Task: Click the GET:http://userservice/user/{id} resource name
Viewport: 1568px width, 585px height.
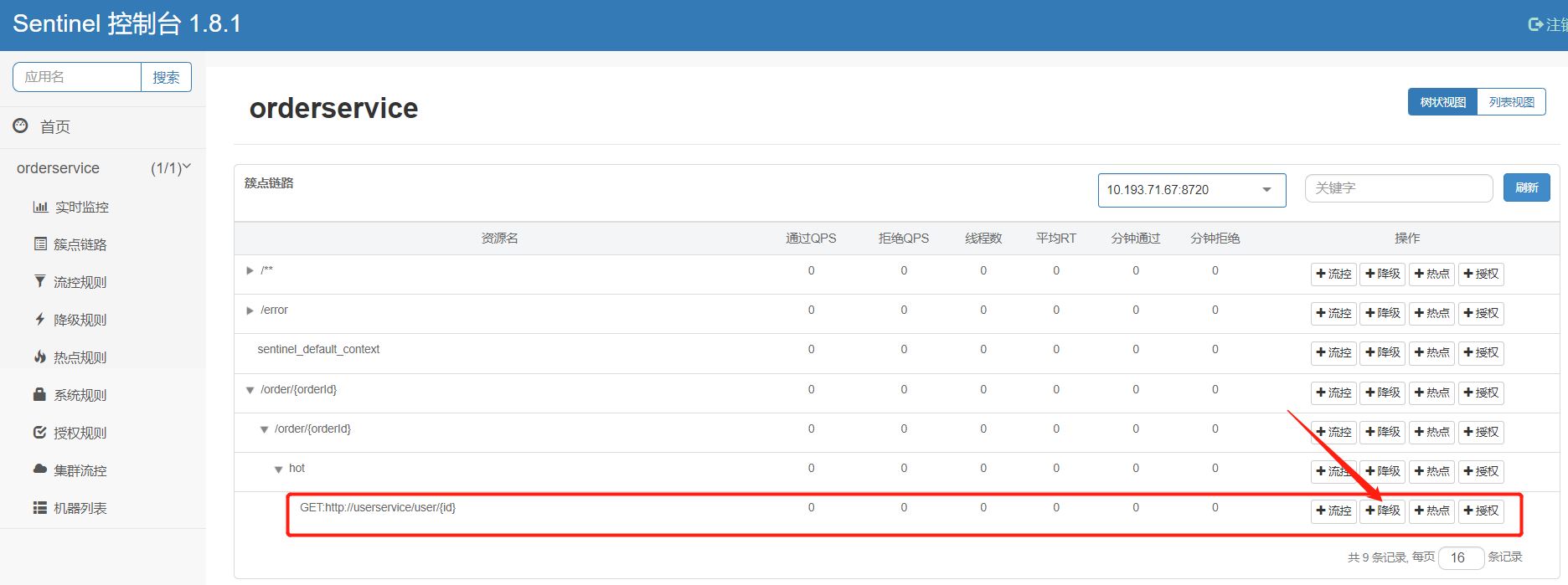Action: (378, 507)
